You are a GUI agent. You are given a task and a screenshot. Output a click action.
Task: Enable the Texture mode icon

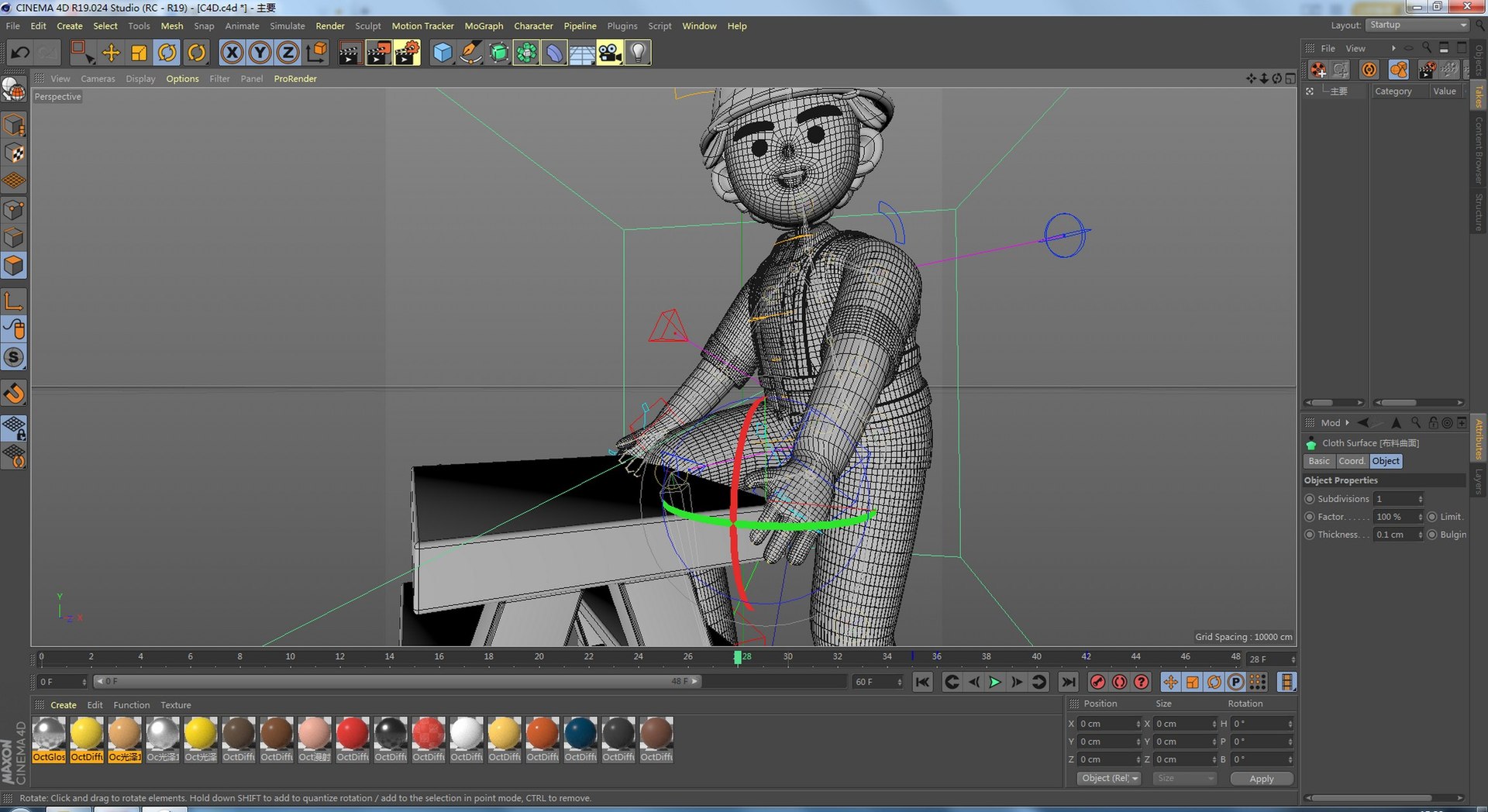[14, 153]
